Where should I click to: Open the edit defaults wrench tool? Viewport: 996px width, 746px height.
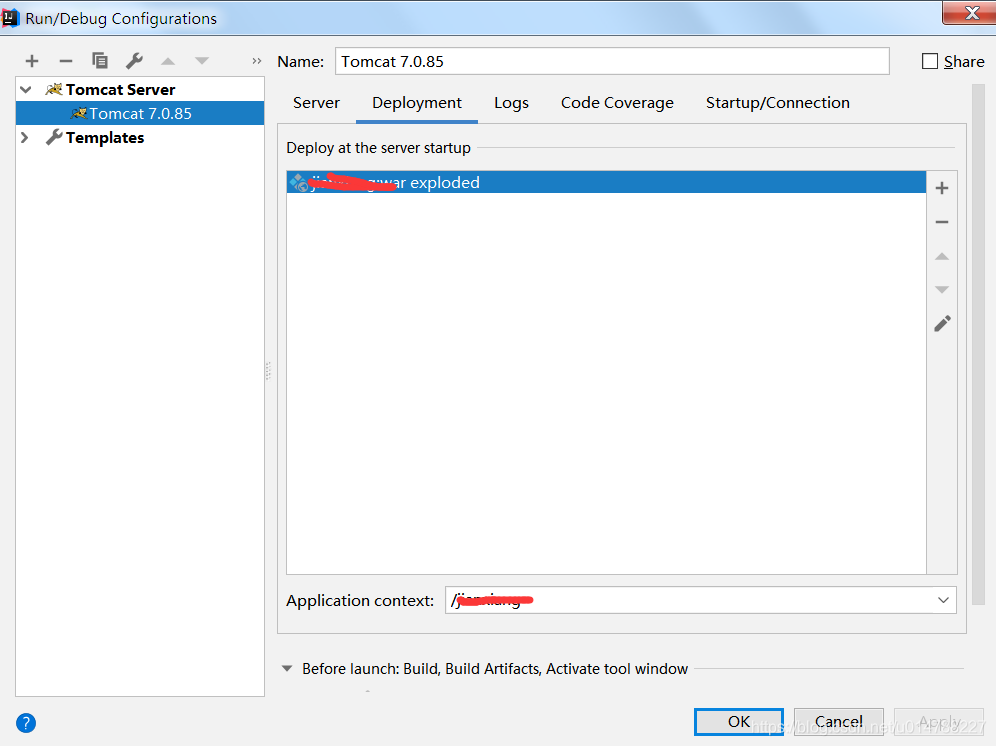[x=134, y=61]
